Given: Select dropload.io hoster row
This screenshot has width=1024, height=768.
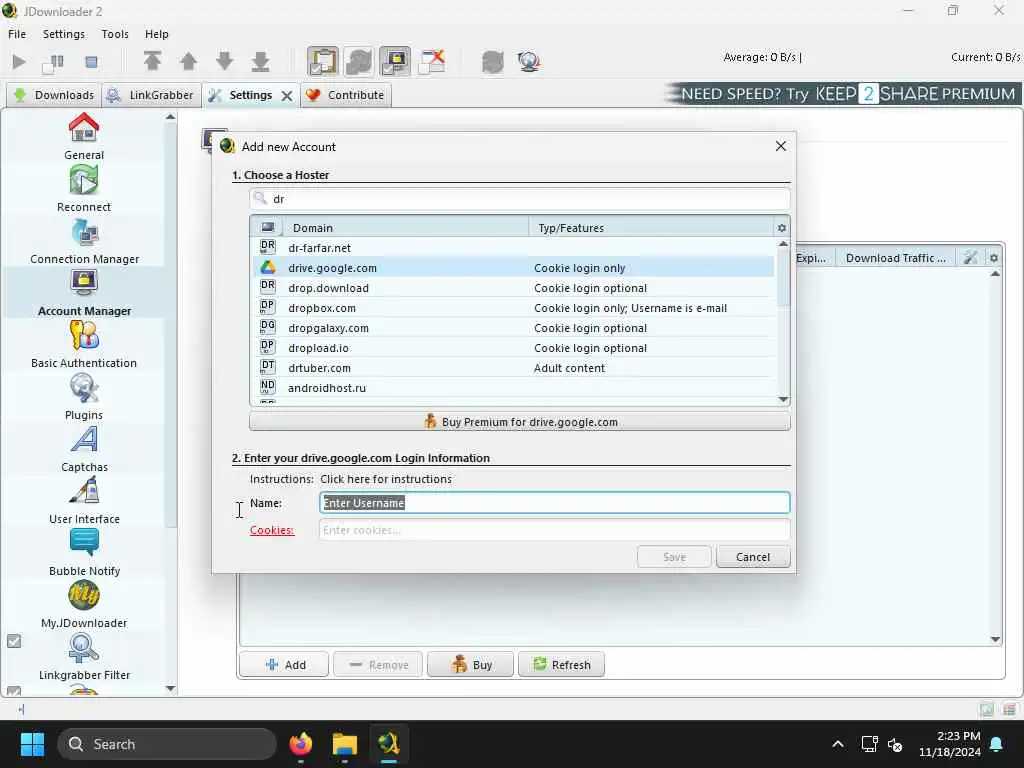Looking at the screenshot, I should [513, 348].
